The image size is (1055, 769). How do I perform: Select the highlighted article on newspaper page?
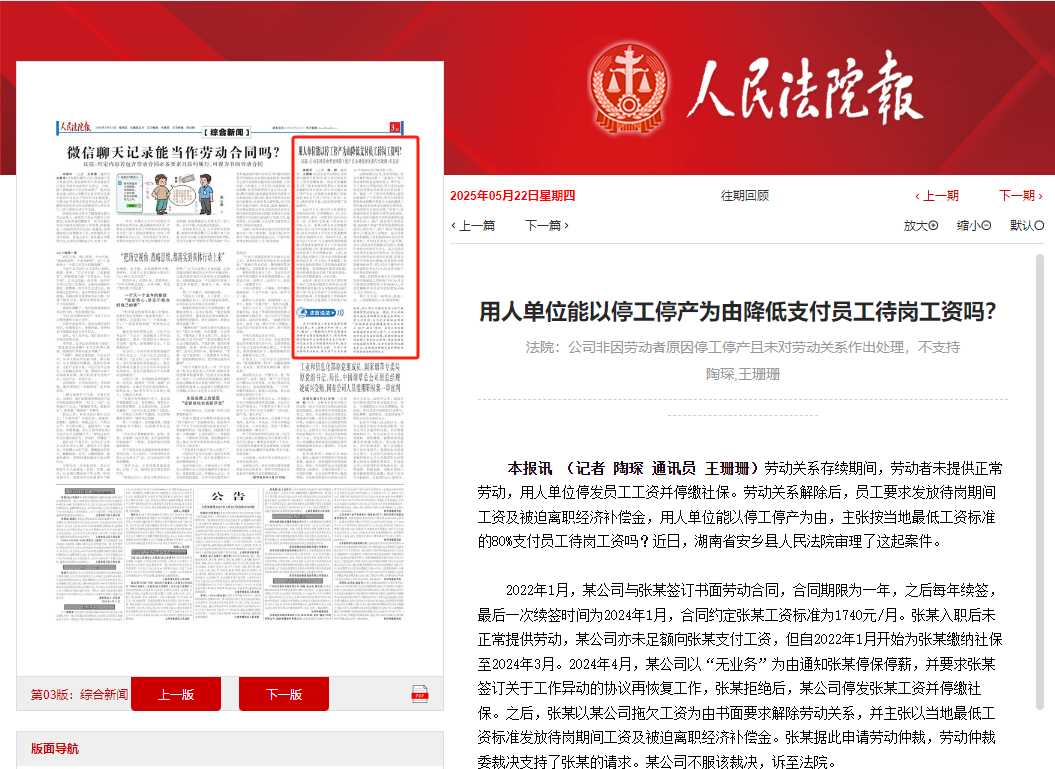(355, 248)
